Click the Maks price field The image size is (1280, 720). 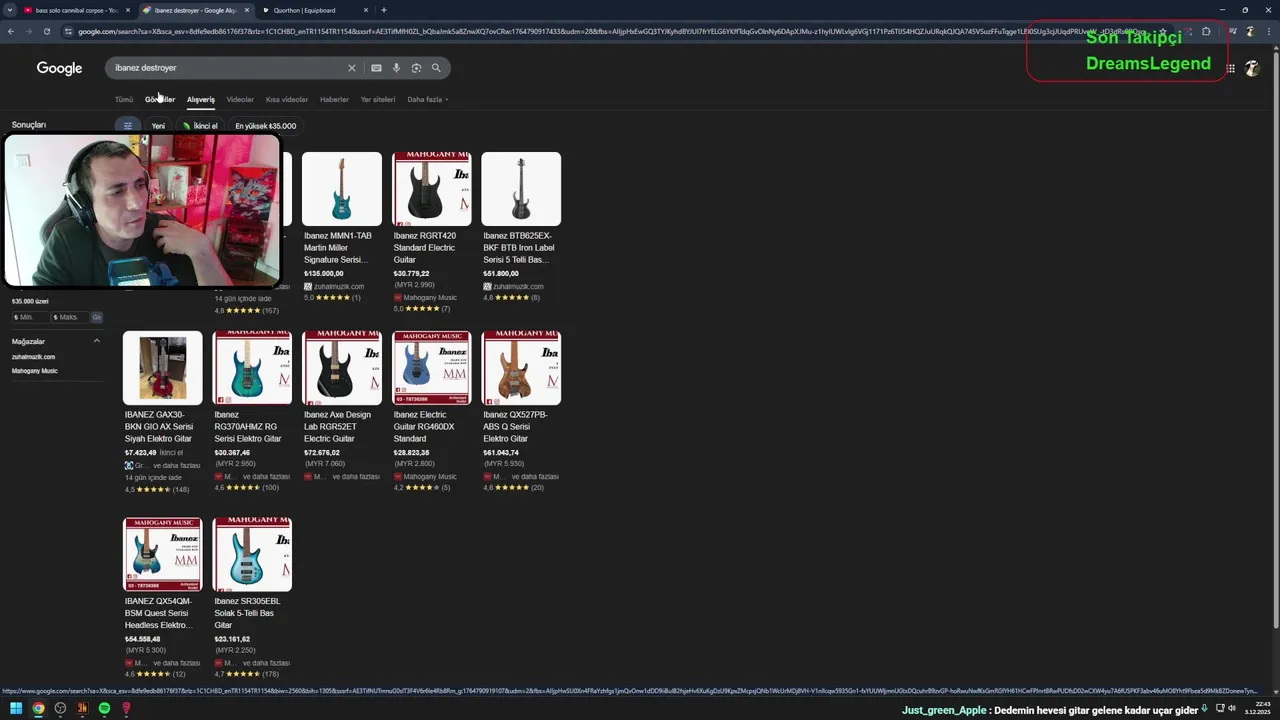[70, 317]
